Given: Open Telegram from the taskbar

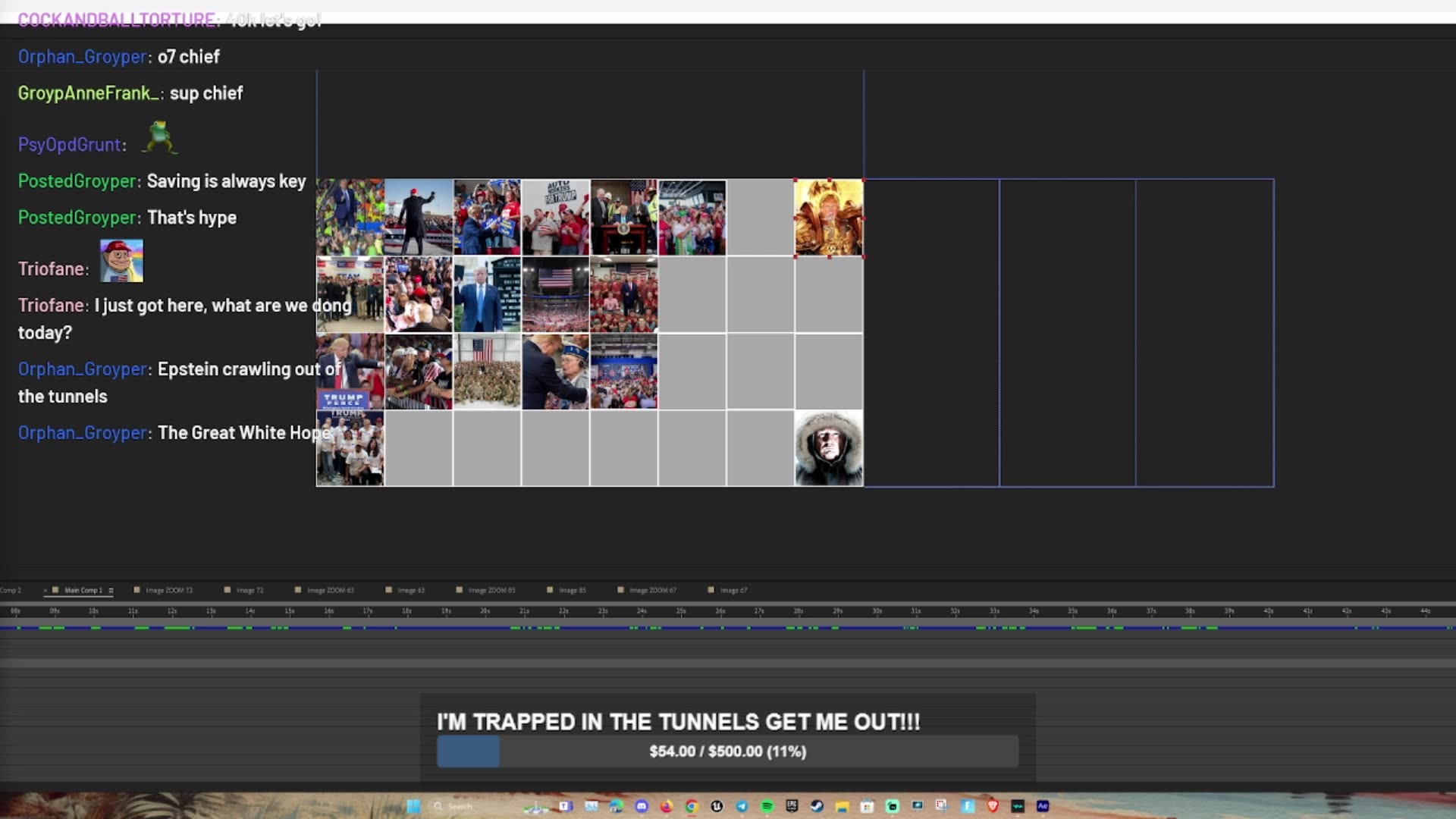Looking at the screenshot, I should (742, 806).
